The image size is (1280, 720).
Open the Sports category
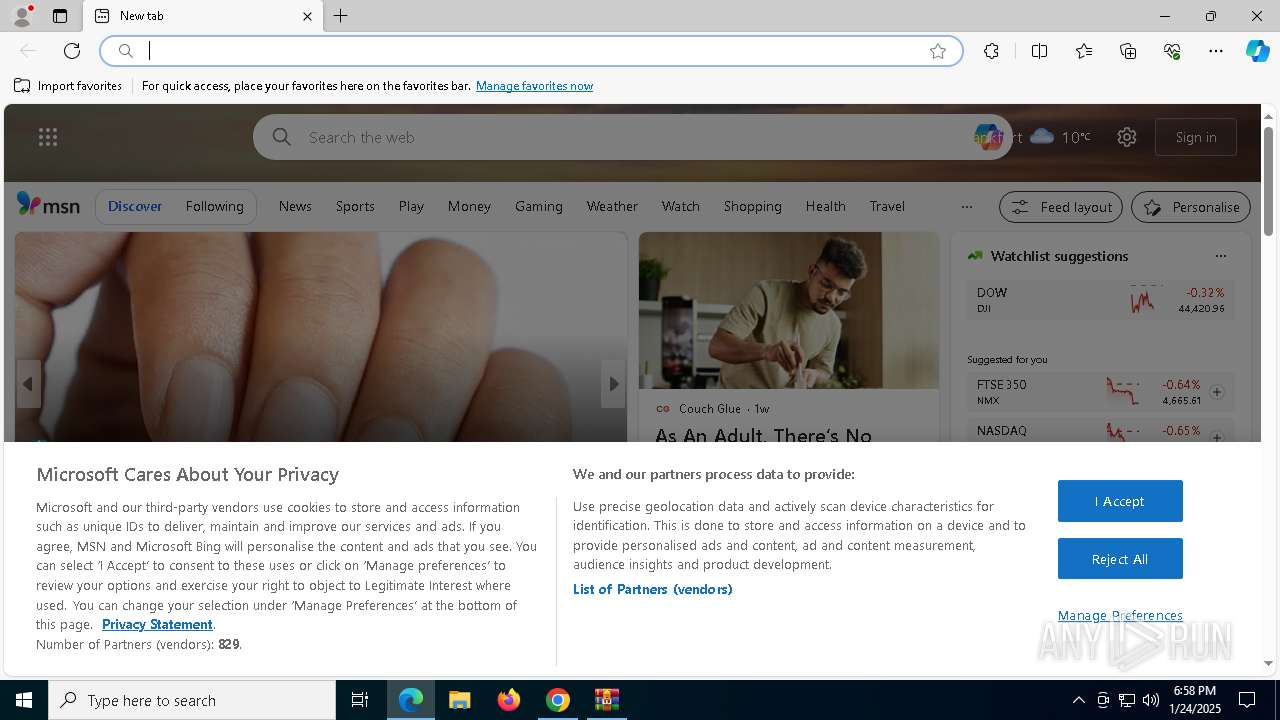[x=355, y=206]
